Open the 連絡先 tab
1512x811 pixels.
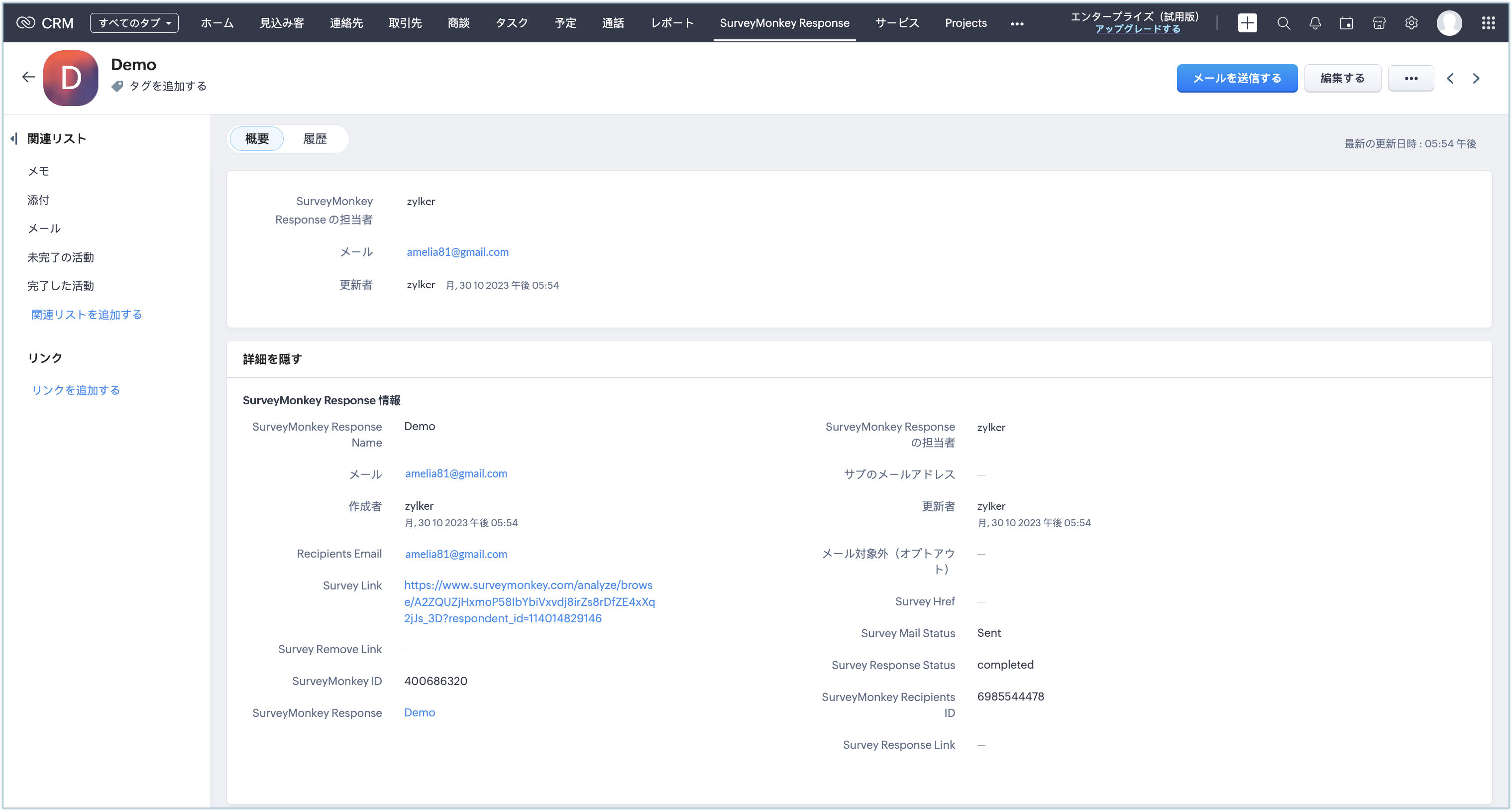(x=346, y=23)
